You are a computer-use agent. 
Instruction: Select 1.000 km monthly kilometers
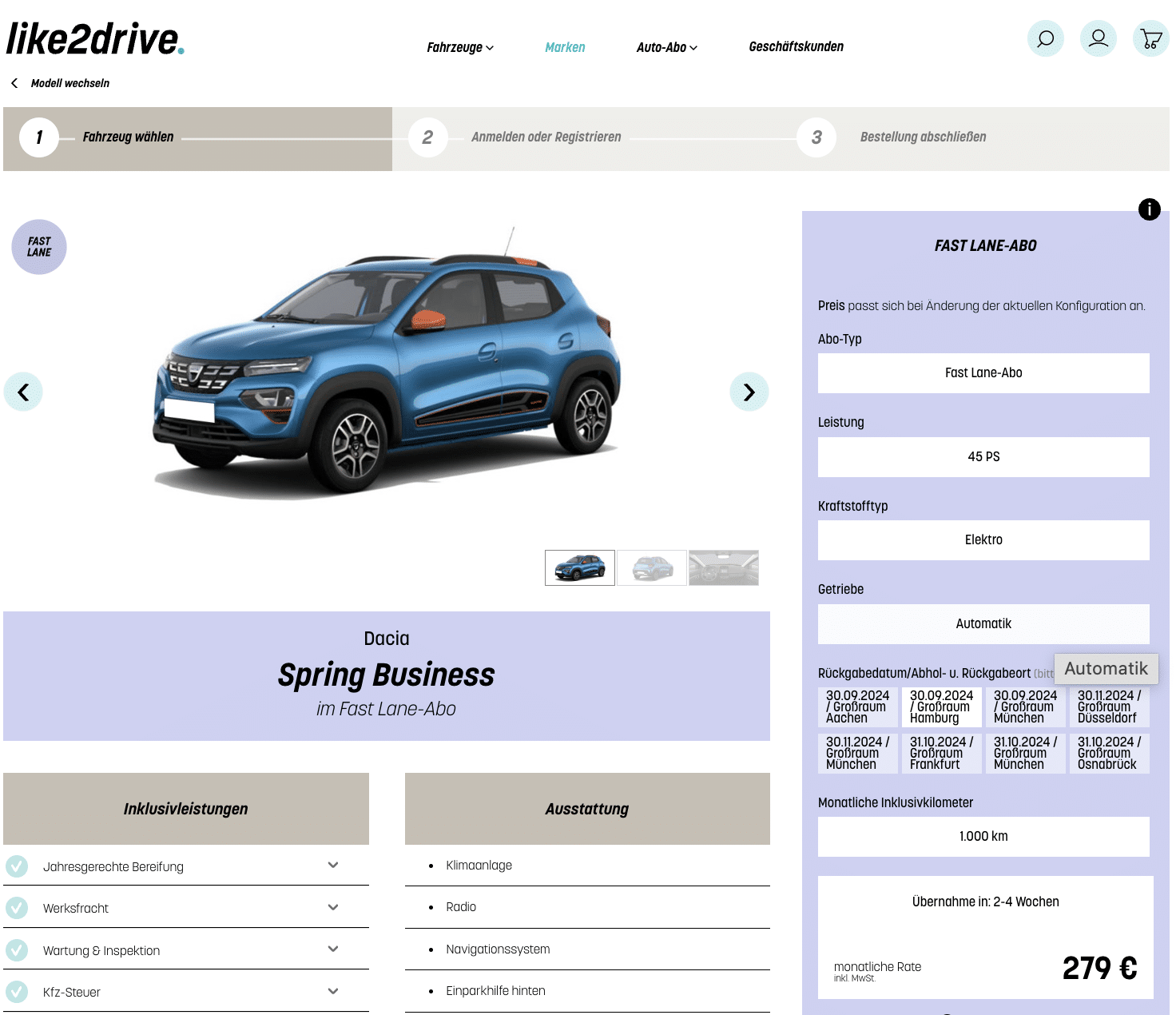pyautogui.click(x=983, y=837)
